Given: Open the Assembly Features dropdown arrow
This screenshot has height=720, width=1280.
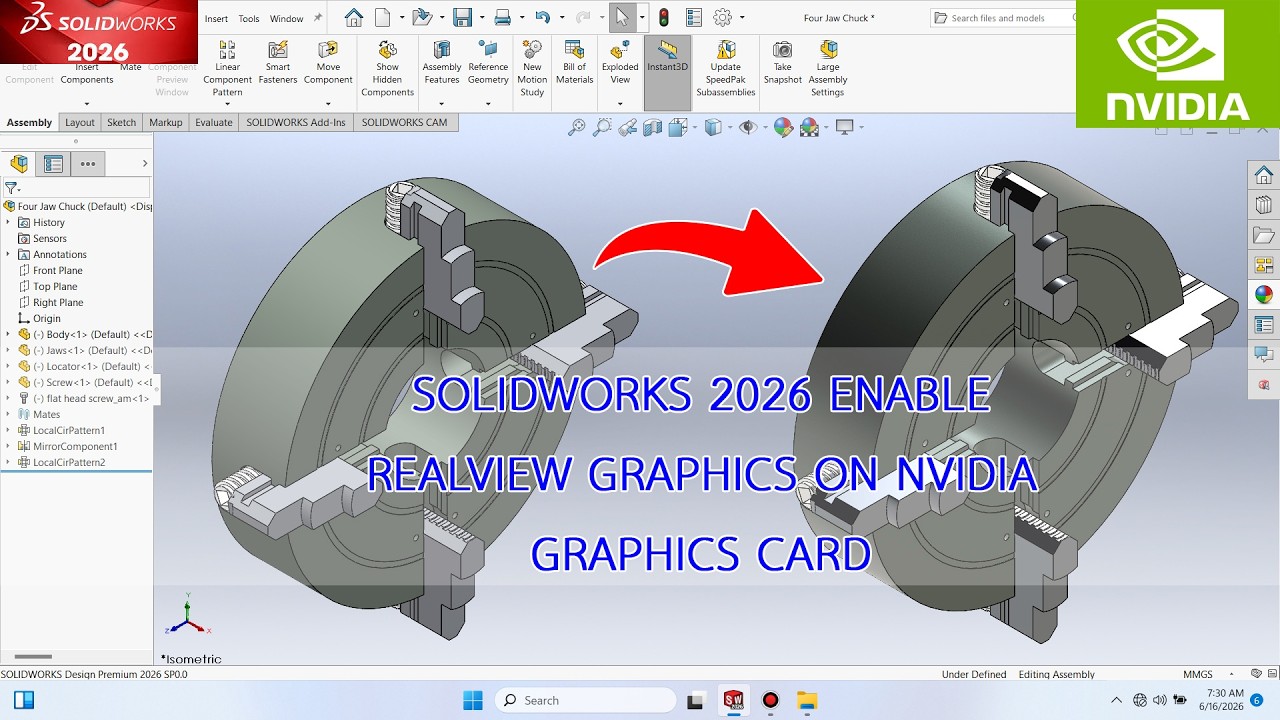Looking at the screenshot, I should 441,104.
